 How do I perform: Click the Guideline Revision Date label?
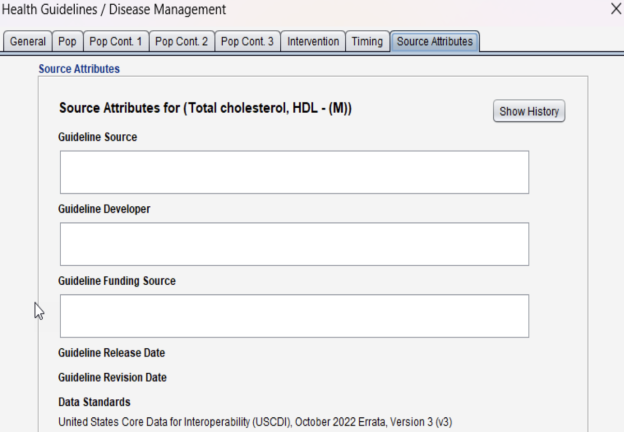[x=113, y=378]
